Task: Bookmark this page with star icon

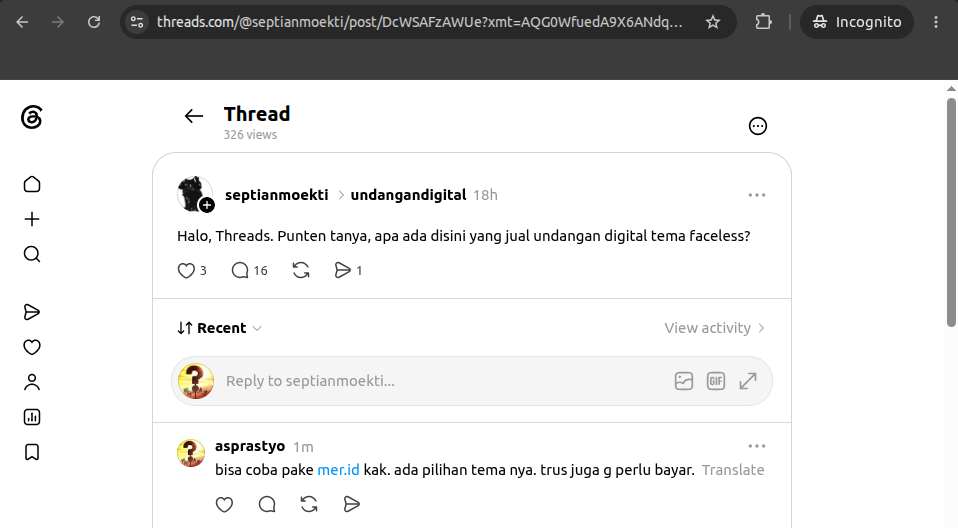Action: coord(712,22)
